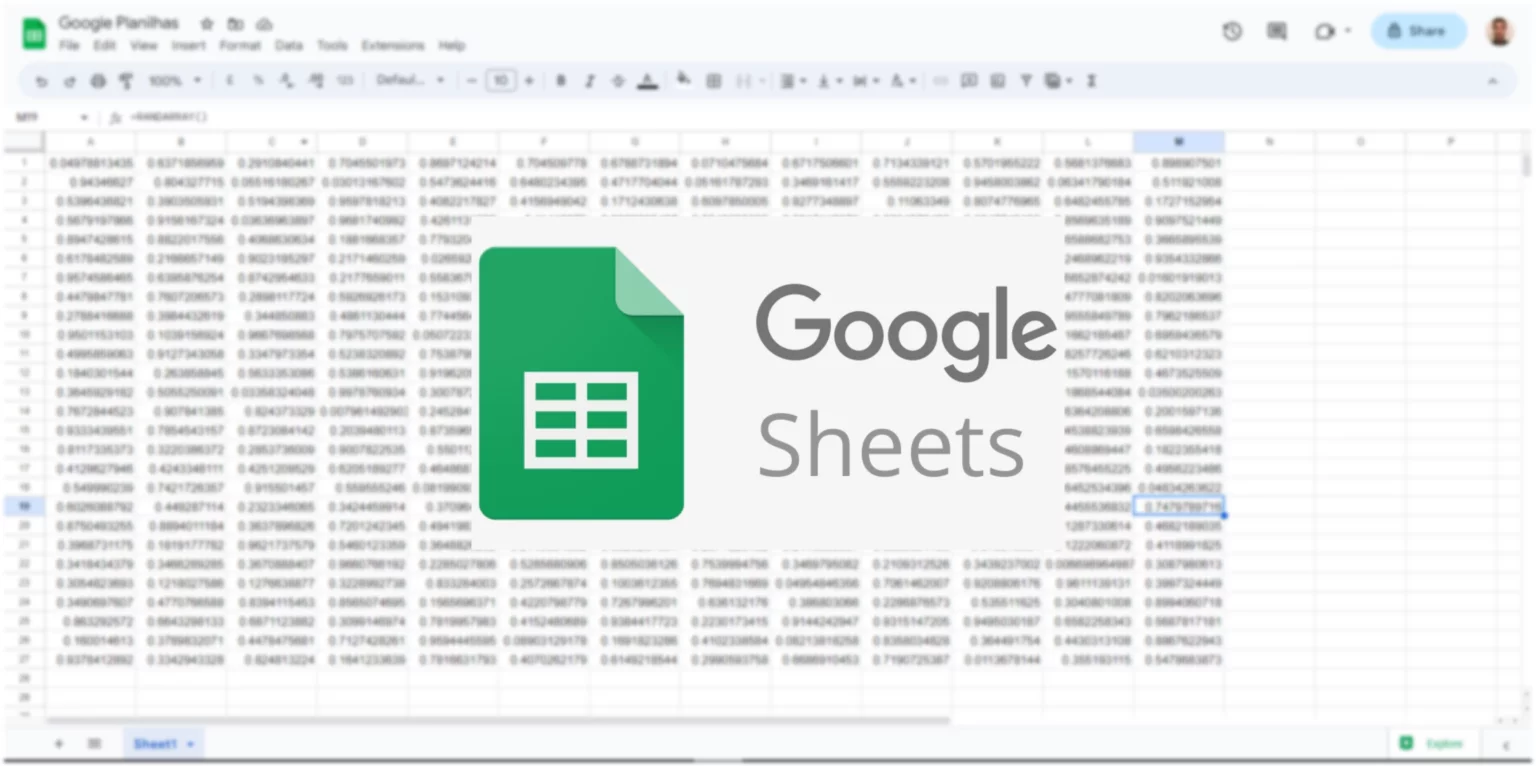Print the spreadsheet

97,81
